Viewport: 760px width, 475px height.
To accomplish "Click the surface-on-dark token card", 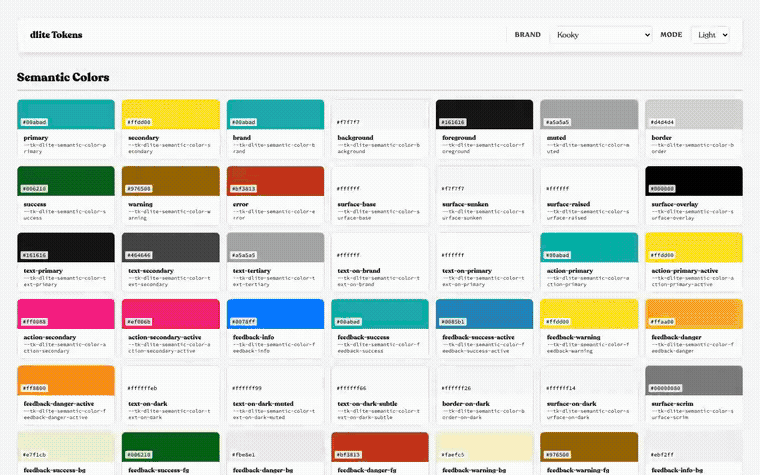I will tap(589, 395).
